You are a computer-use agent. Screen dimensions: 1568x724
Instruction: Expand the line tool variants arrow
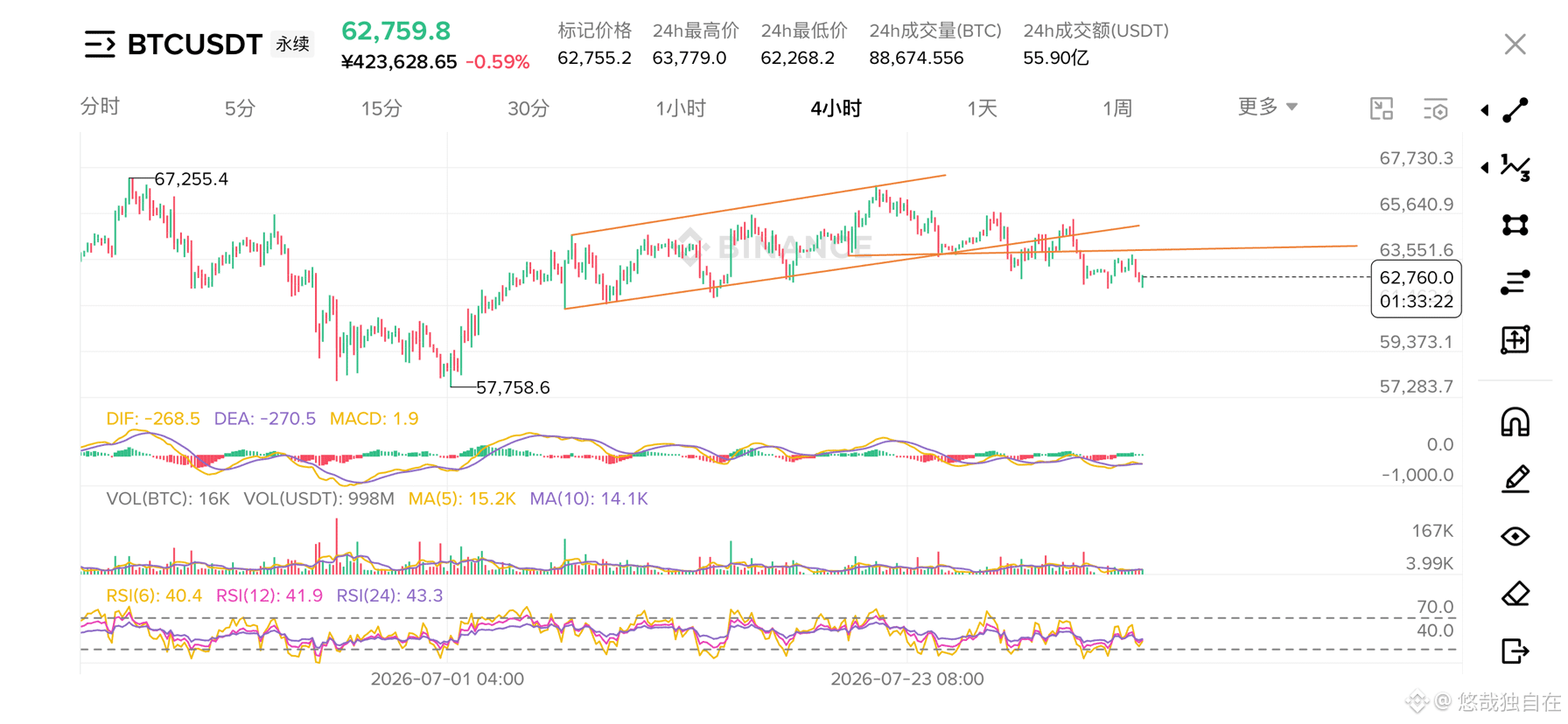click(1485, 110)
